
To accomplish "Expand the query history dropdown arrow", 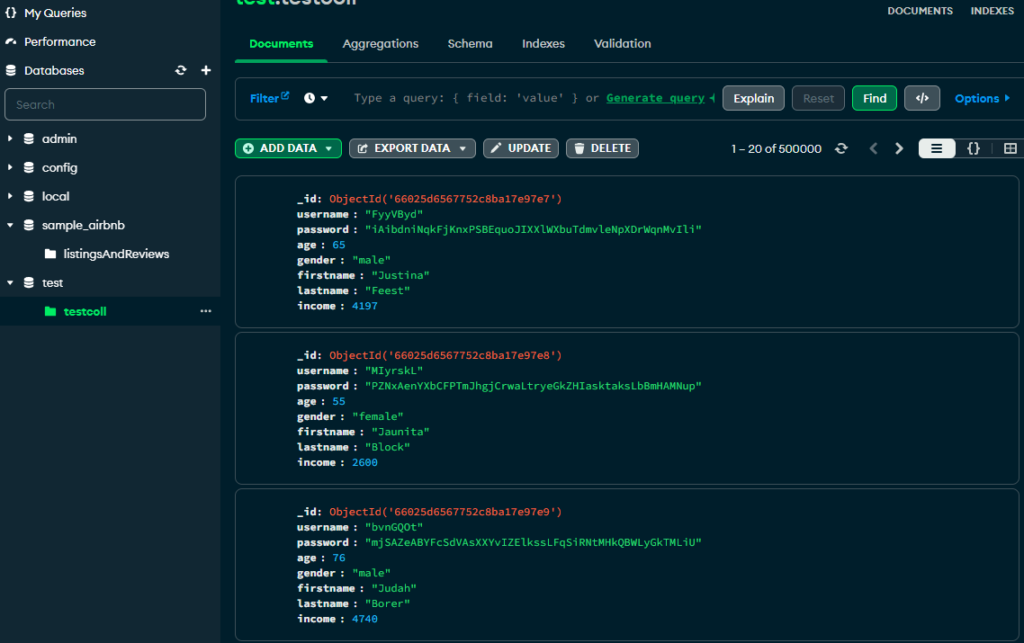I will coord(324,99).
